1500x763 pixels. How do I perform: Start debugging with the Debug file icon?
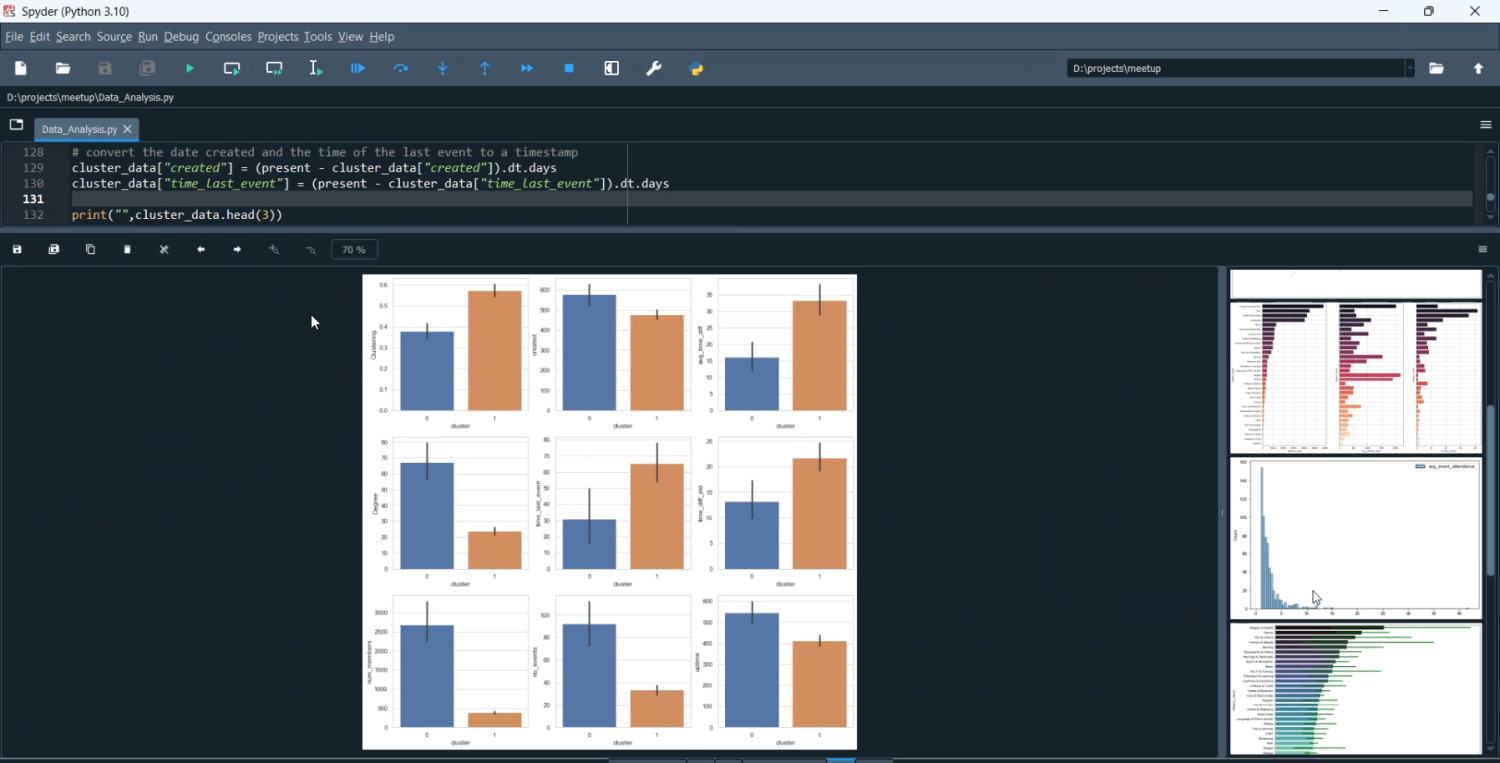pyautogui.click(x=358, y=69)
